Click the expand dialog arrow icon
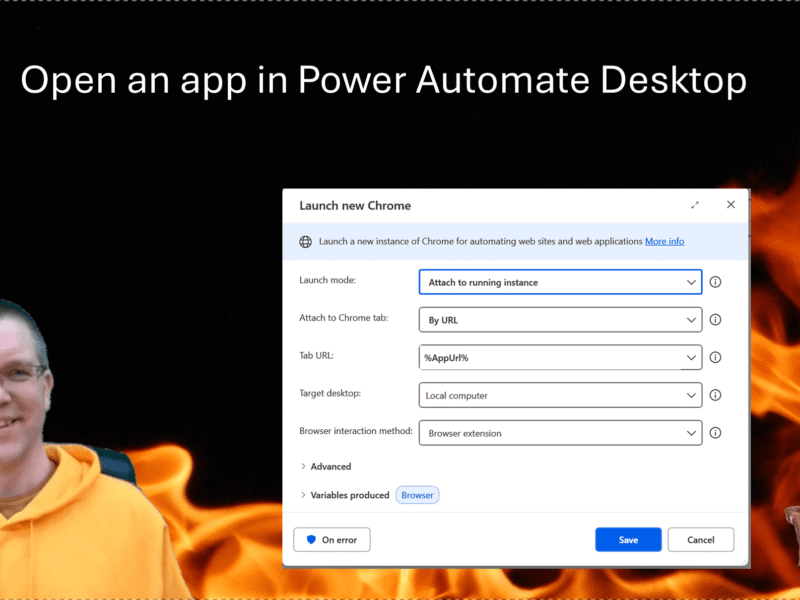 coord(695,205)
